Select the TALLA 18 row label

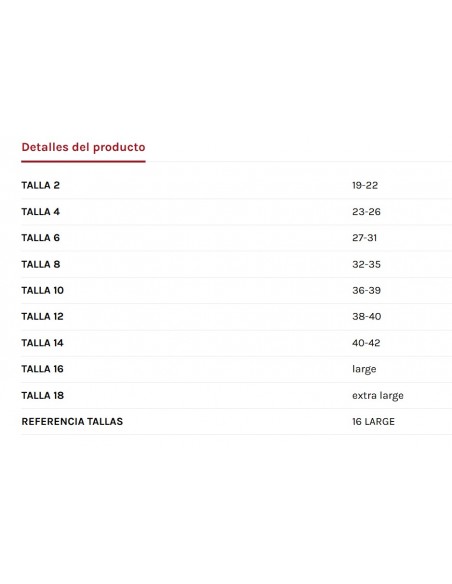click(42, 396)
